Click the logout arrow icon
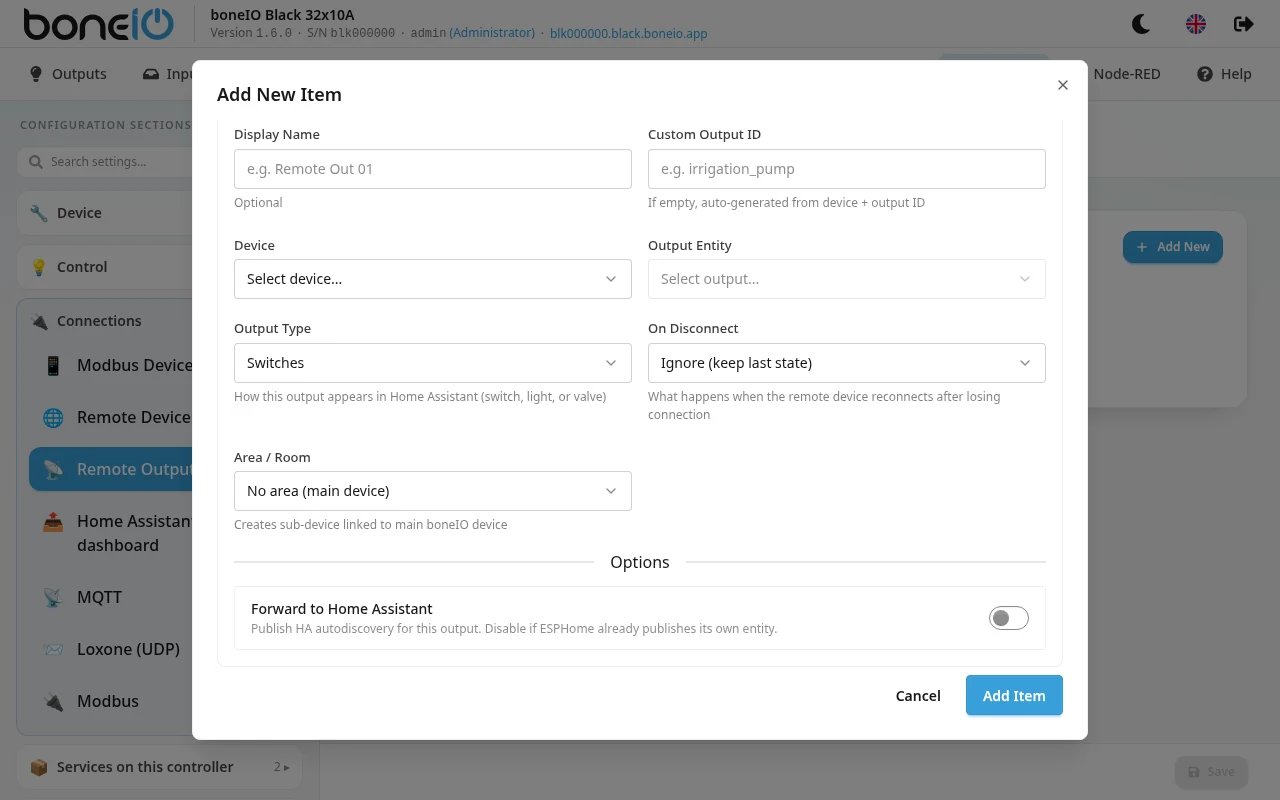The image size is (1280, 800). coord(1243,24)
